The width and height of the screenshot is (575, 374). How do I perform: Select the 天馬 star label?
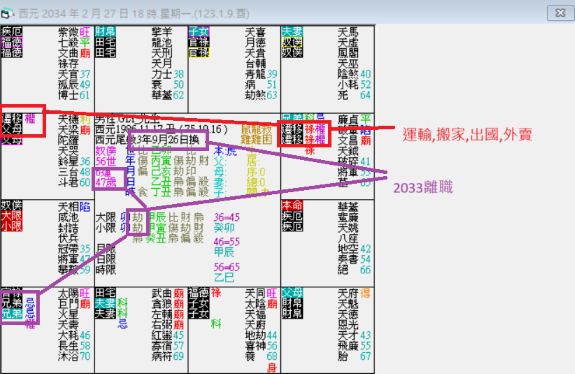pyautogui.click(x=348, y=32)
